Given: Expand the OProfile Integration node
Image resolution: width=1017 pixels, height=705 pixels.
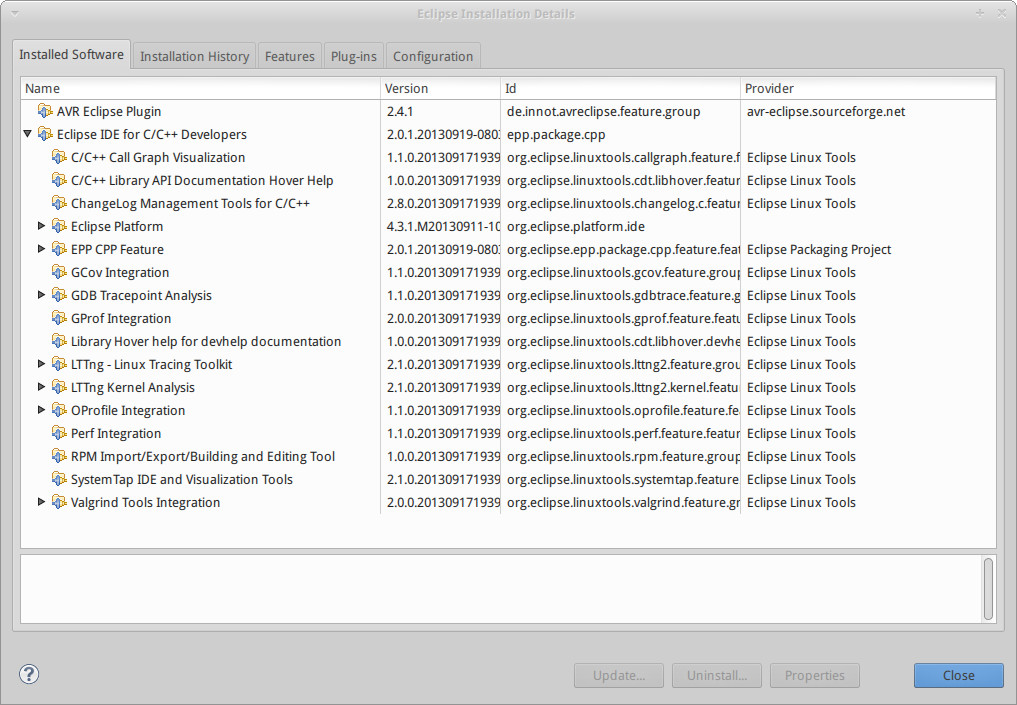Looking at the screenshot, I should click(42, 409).
